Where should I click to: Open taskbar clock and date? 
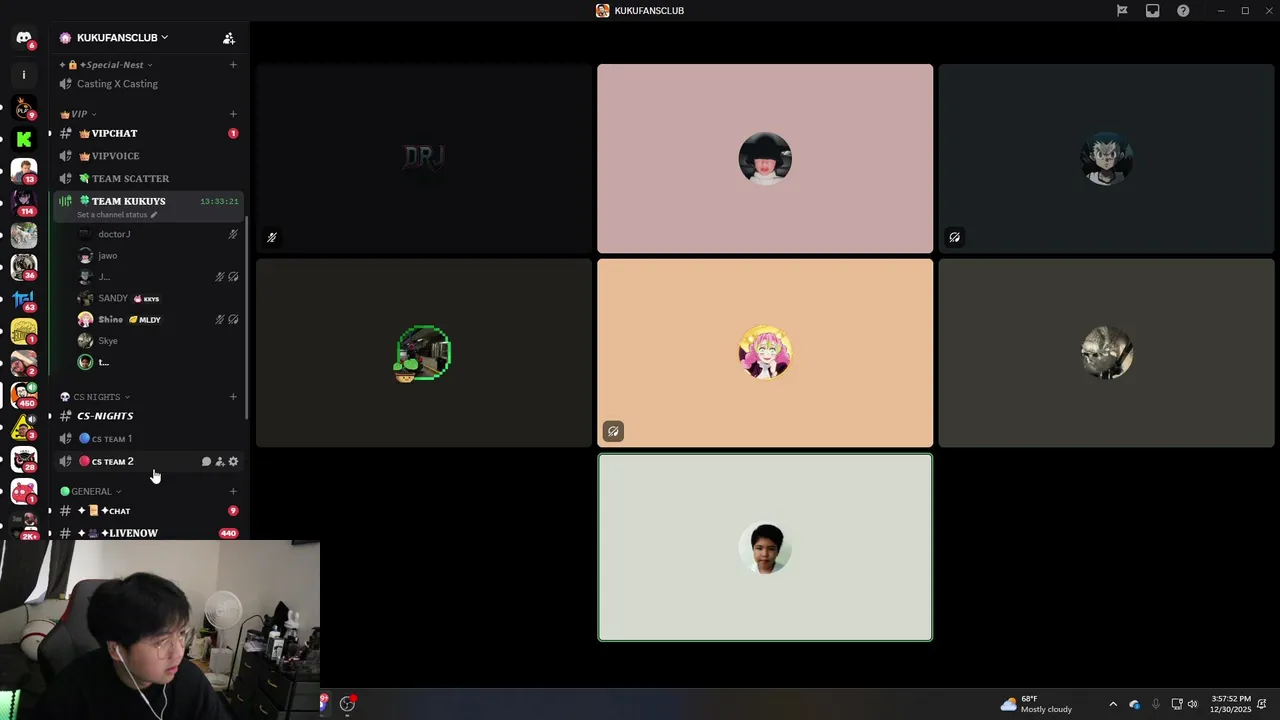[x=1231, y=704]
